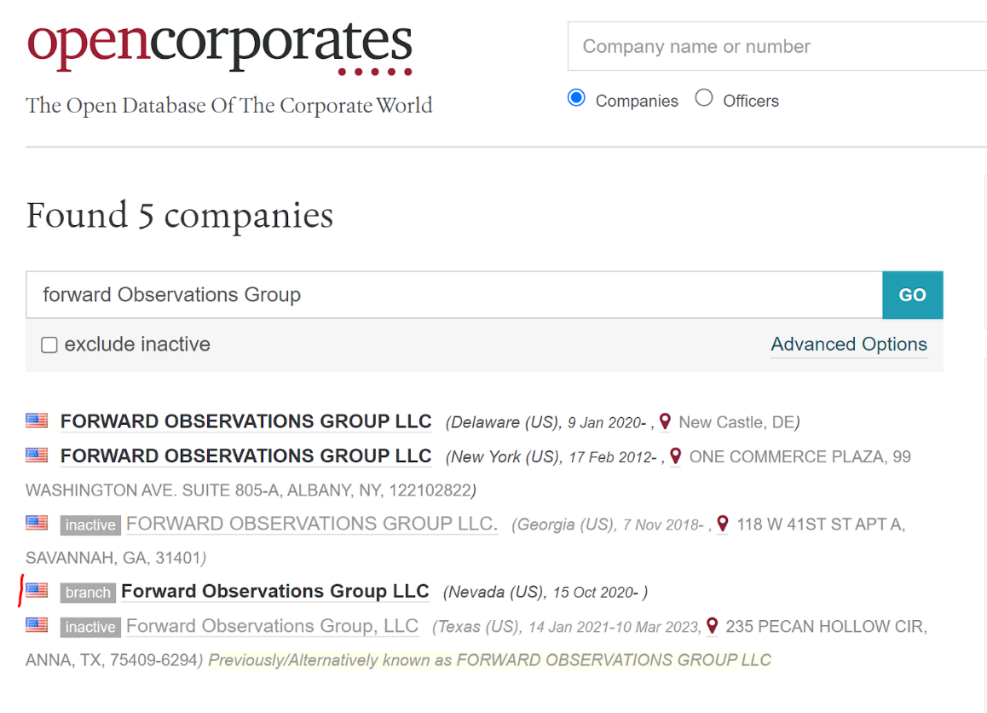The width and height of the screenshot is (987, 713).
Task: Open the Nevada branch Forward Observations Group LLC
Action: (x=275, y=591)
